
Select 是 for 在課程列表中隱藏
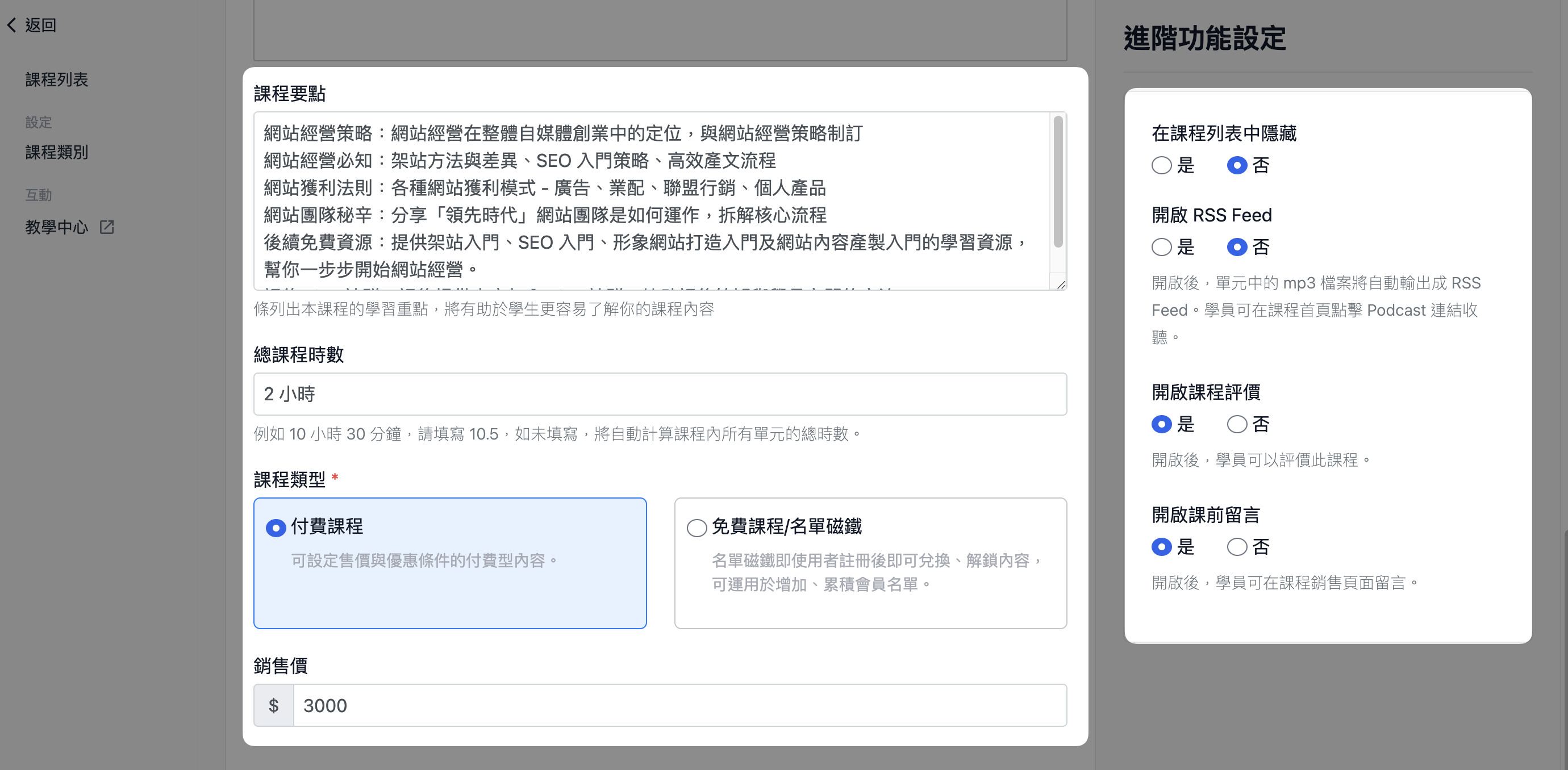1161,165
